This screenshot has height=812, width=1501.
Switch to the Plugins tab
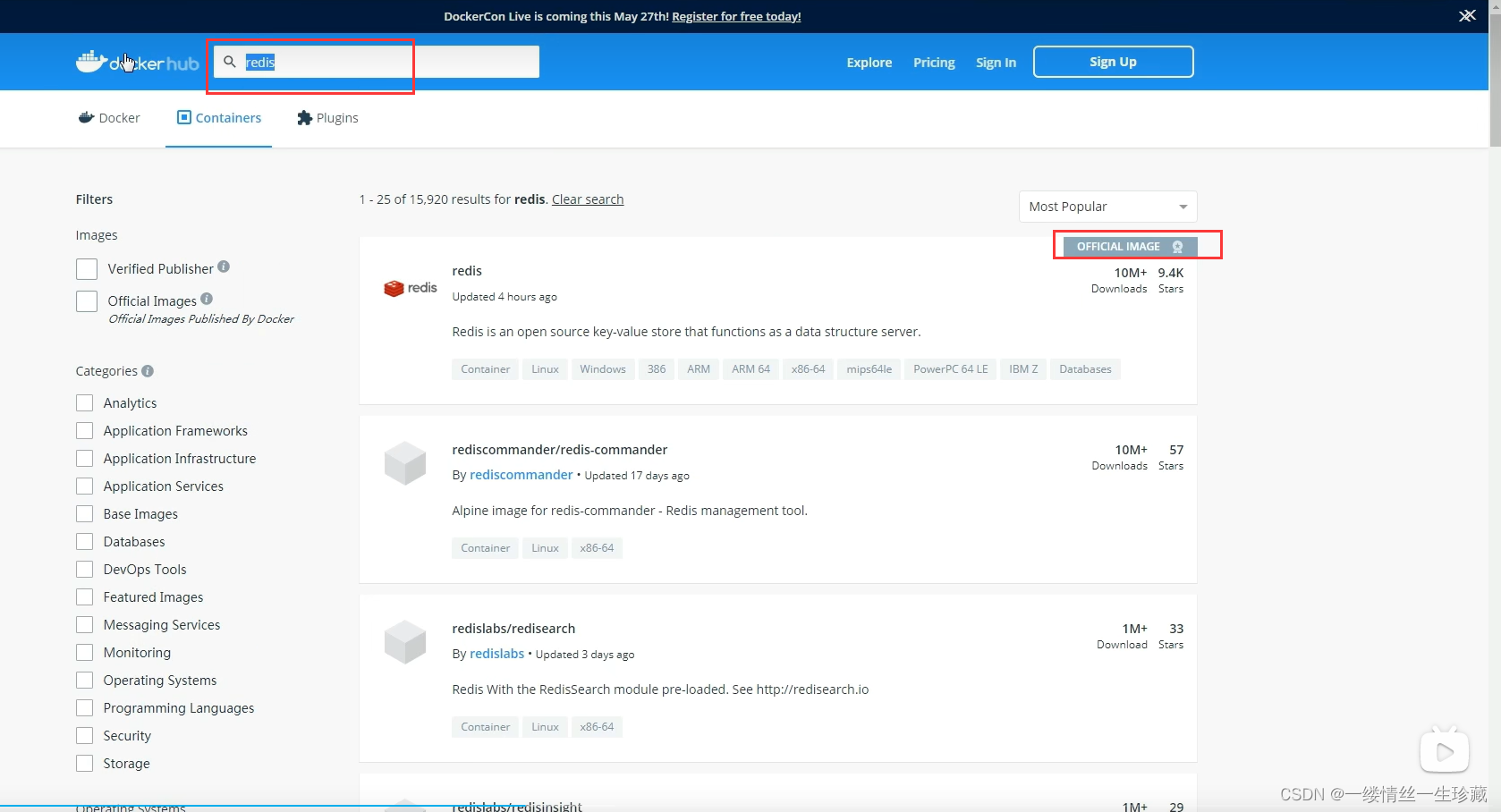click(x=327, y=118)
